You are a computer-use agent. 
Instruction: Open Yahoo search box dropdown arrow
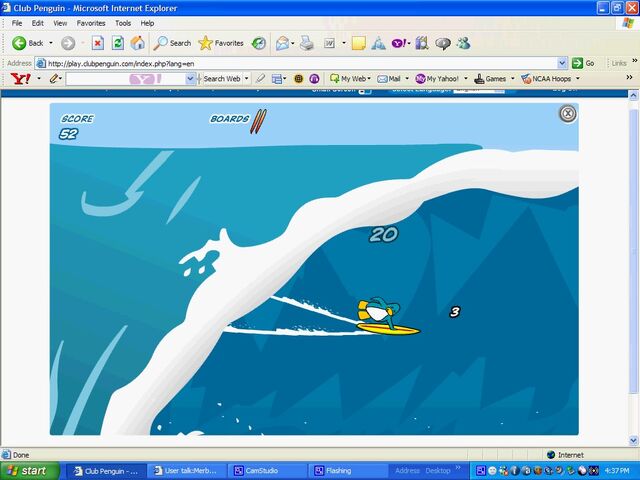[190, 79]
